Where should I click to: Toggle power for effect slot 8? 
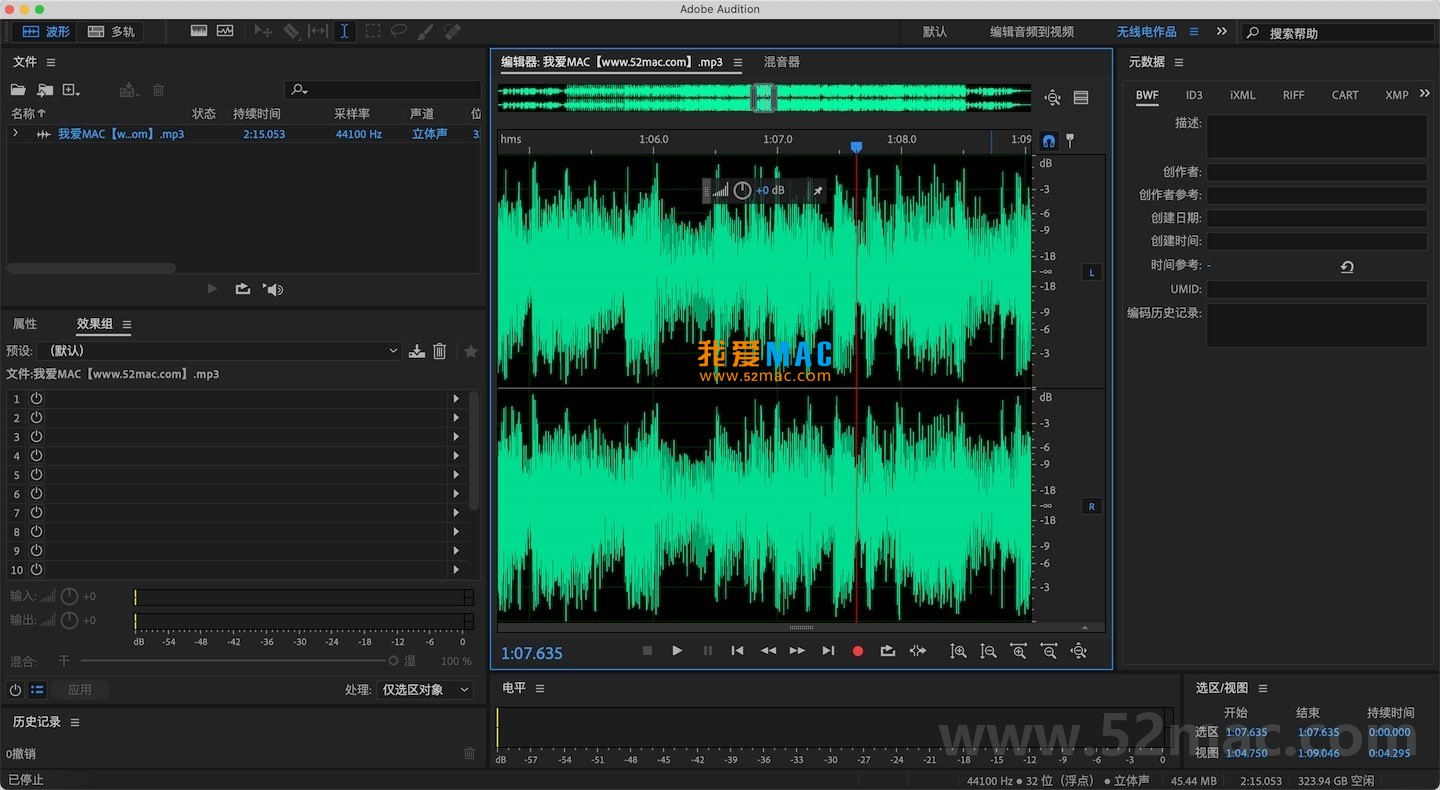(36, 531)
